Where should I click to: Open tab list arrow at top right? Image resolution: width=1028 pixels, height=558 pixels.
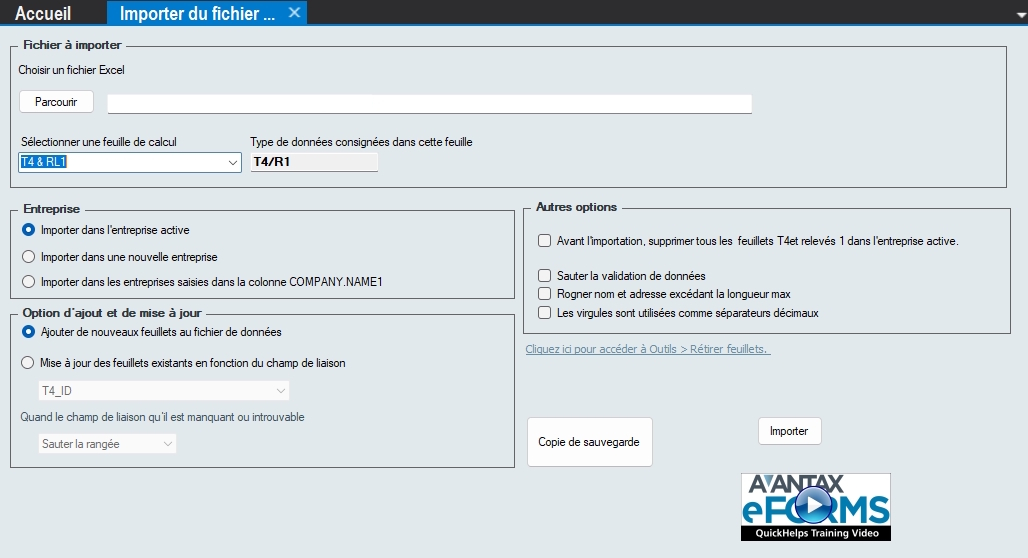pyautogui.click(x=1019, y=15)
